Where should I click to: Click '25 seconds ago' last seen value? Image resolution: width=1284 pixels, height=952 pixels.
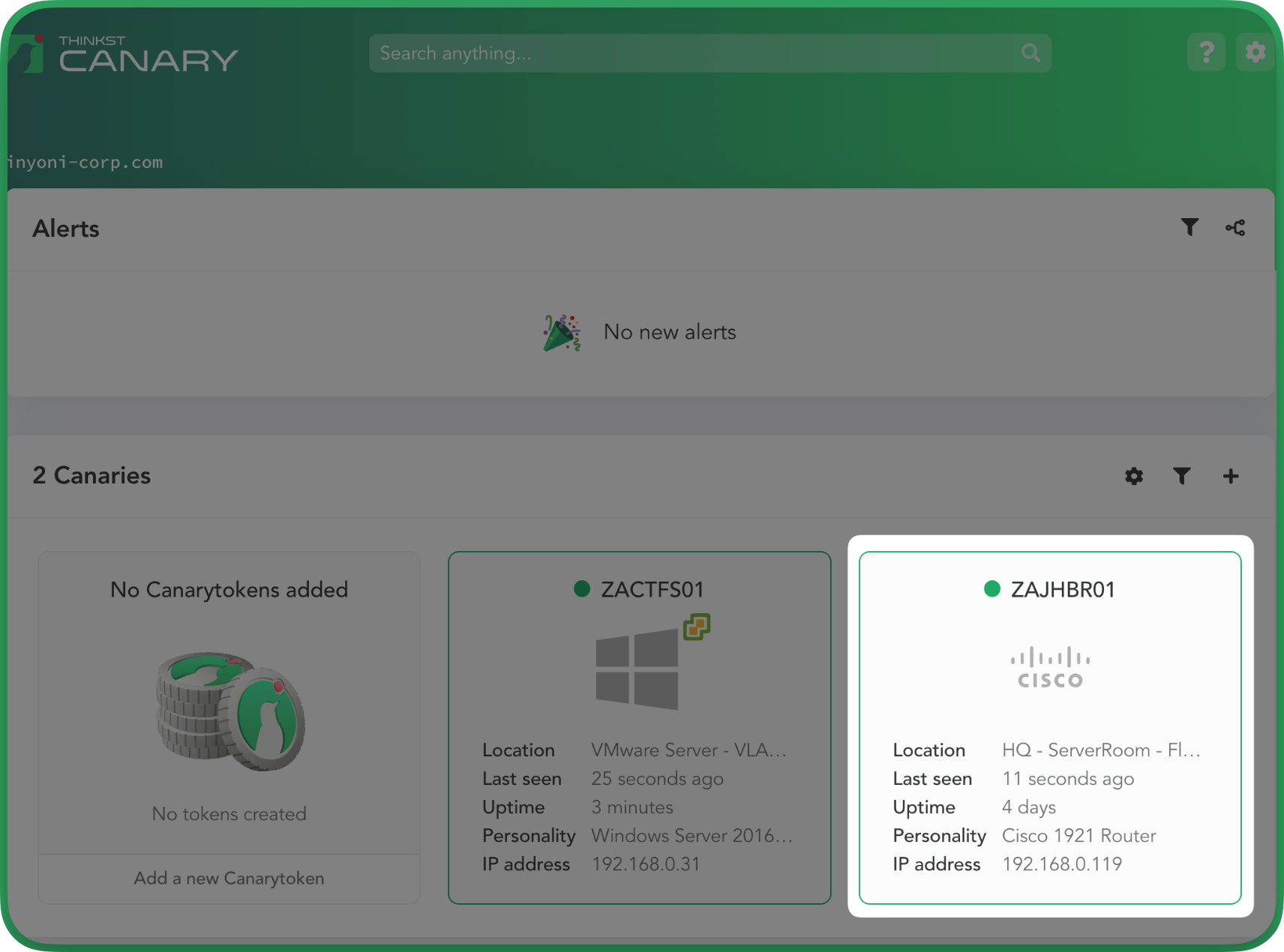(x=658, y=779)
